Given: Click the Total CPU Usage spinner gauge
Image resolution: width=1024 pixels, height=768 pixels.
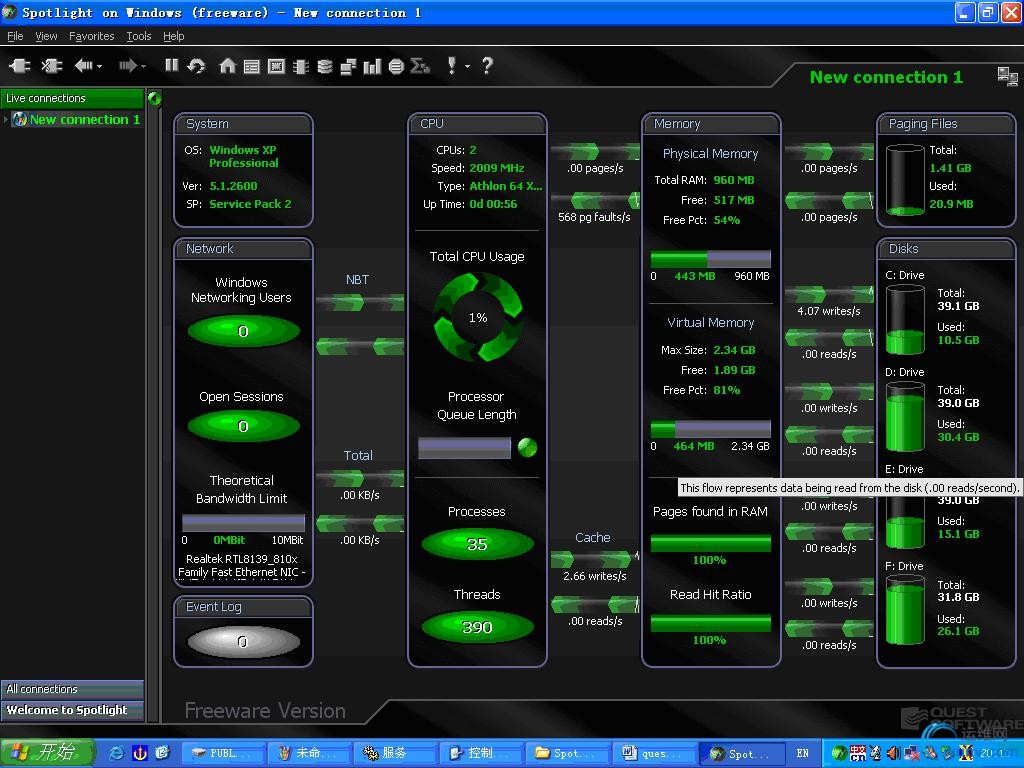Looking at the screenshot, I should (x=478, y=317).
